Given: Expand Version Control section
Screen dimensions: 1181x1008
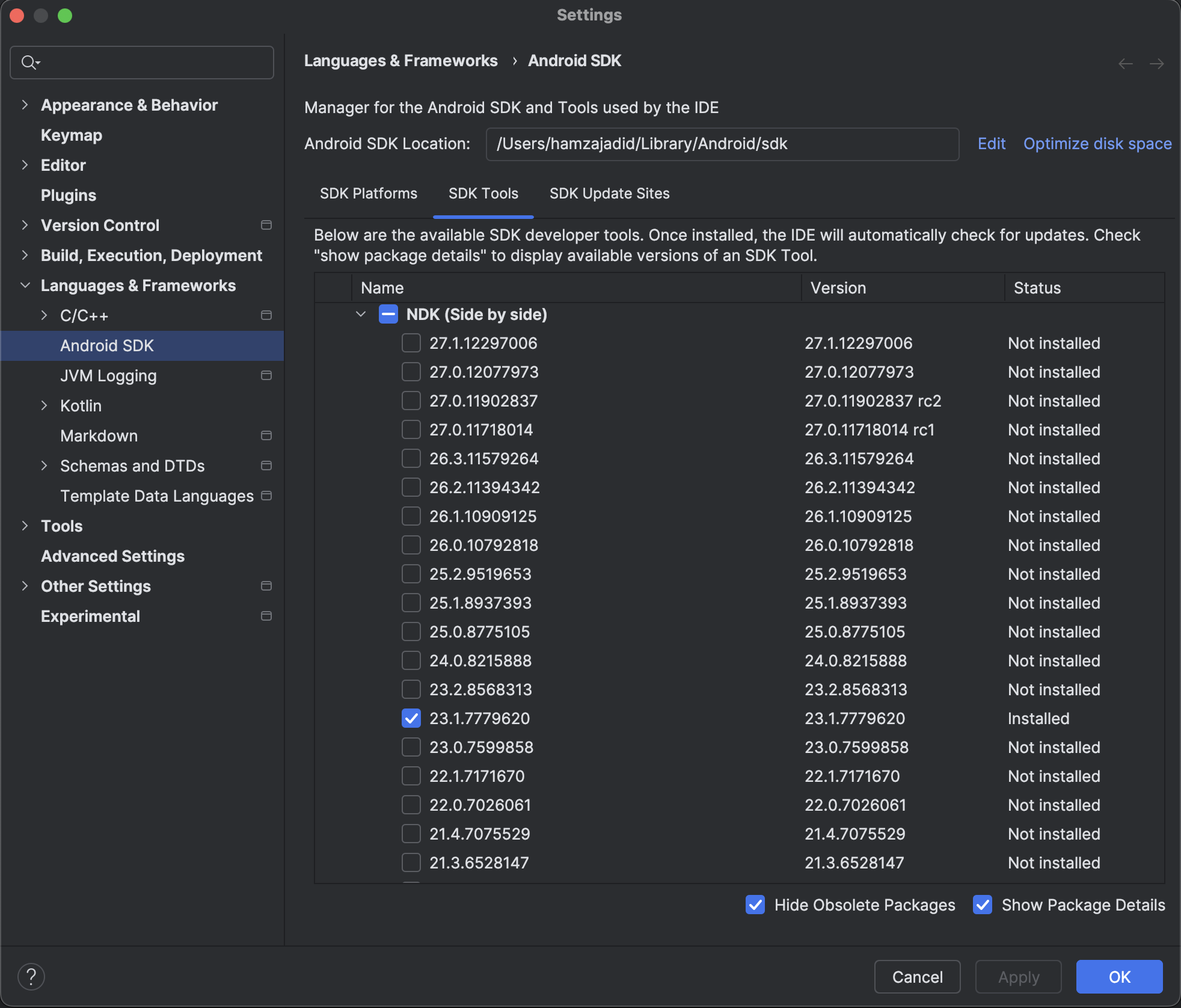Looking at the screenshot, I should [25, 225].
